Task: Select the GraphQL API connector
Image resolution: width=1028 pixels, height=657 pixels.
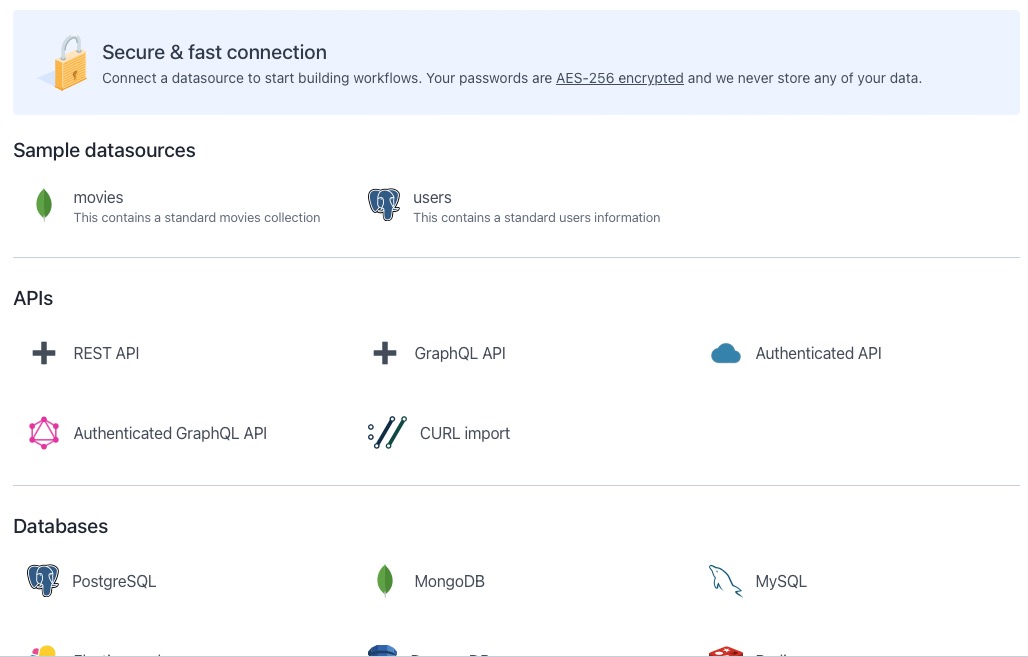Action: pos(459,353)
